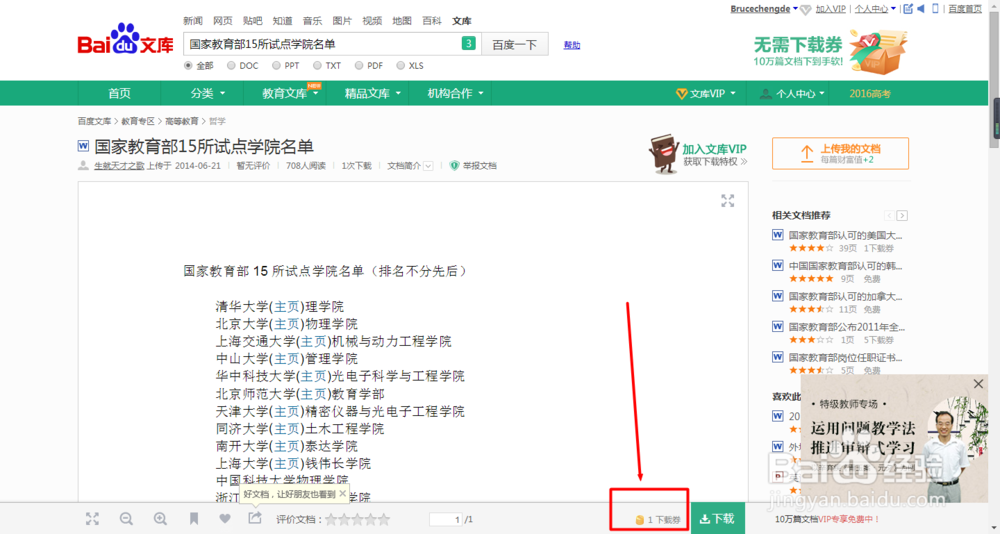Switch to 知道 search category
Screen dimensions: 1000x534
[x=283, y=21]
